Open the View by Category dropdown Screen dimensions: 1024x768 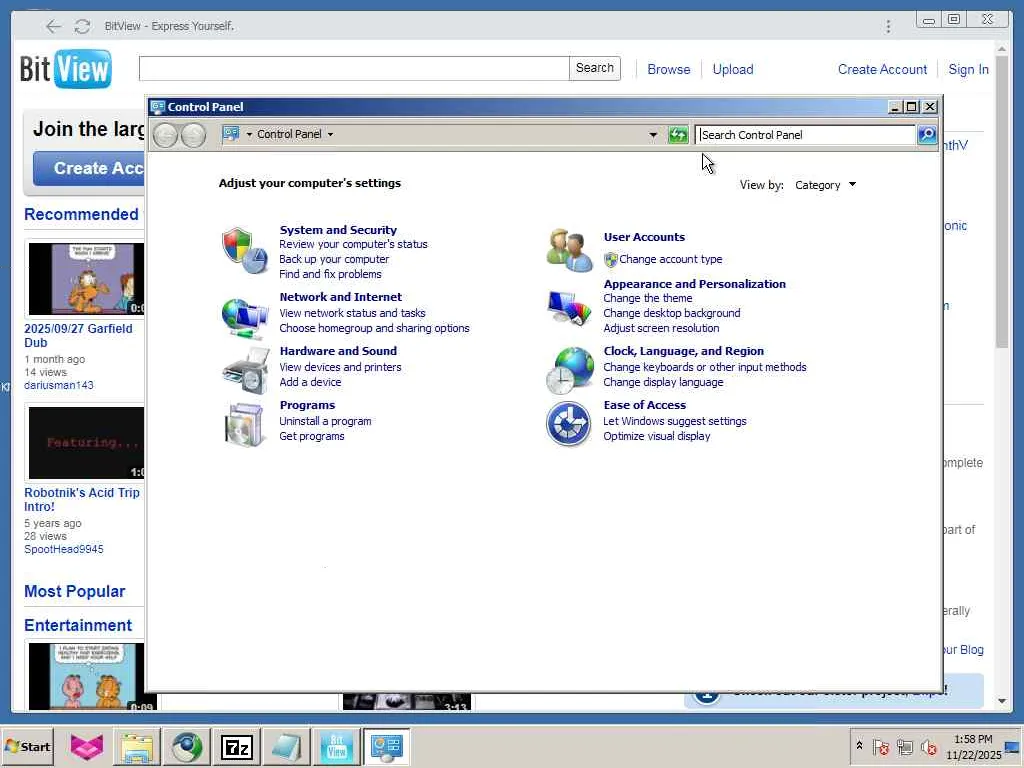point(825,185)
